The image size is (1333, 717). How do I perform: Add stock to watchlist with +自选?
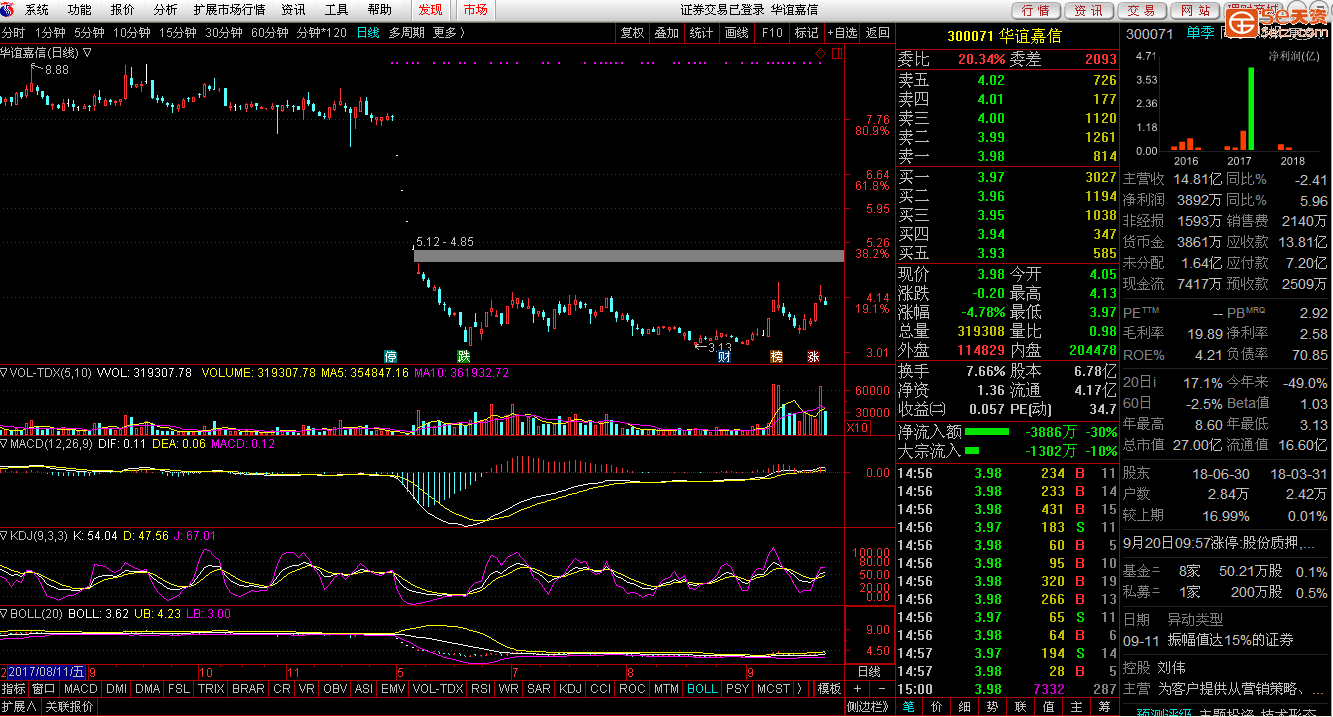[x=842, y=32]
